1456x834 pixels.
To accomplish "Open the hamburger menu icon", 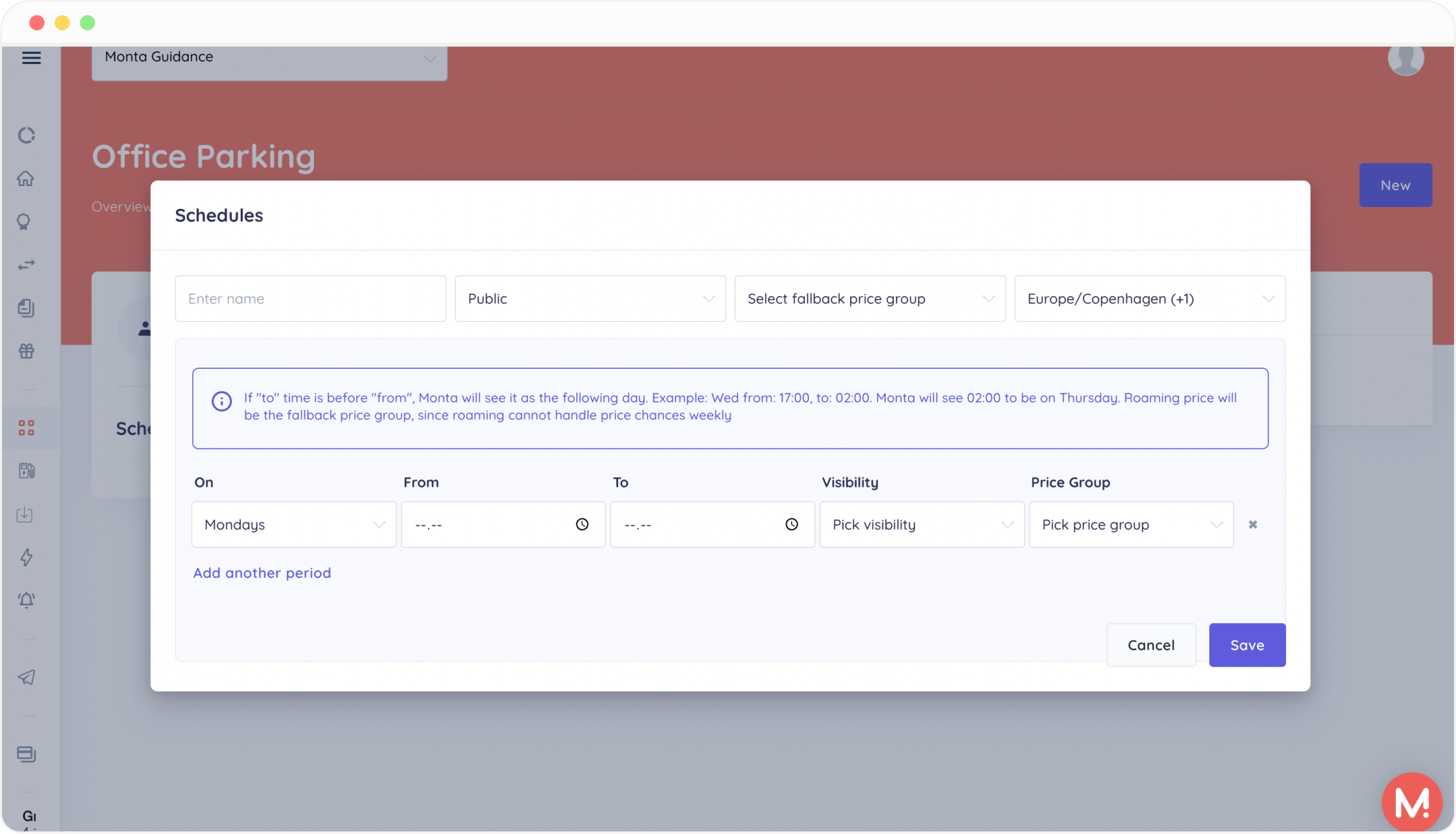I will click(31, 58).
